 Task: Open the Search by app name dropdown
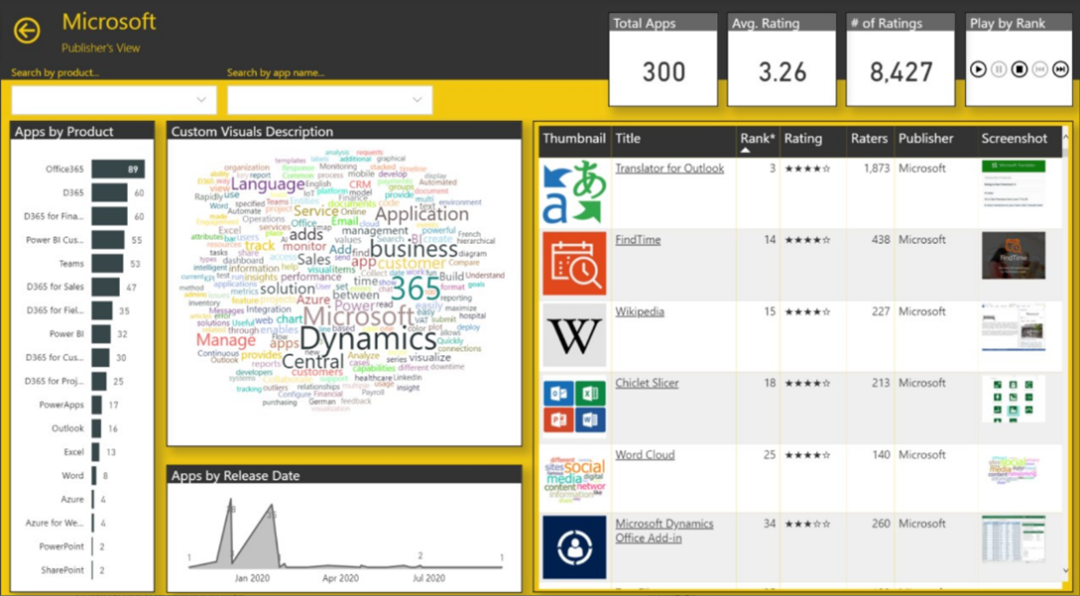click(x=330, y=100)
